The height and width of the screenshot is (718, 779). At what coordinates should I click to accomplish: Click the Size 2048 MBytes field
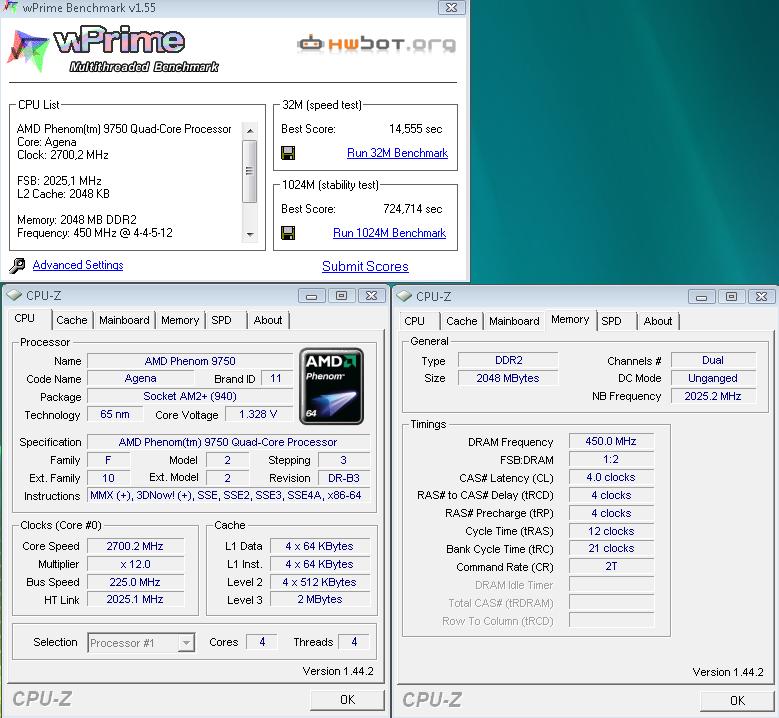click(508, 378)
